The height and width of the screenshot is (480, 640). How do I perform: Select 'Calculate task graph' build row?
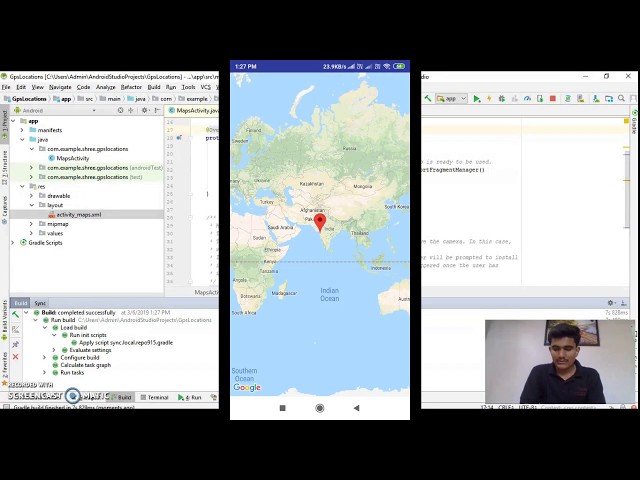pos(81,365)
